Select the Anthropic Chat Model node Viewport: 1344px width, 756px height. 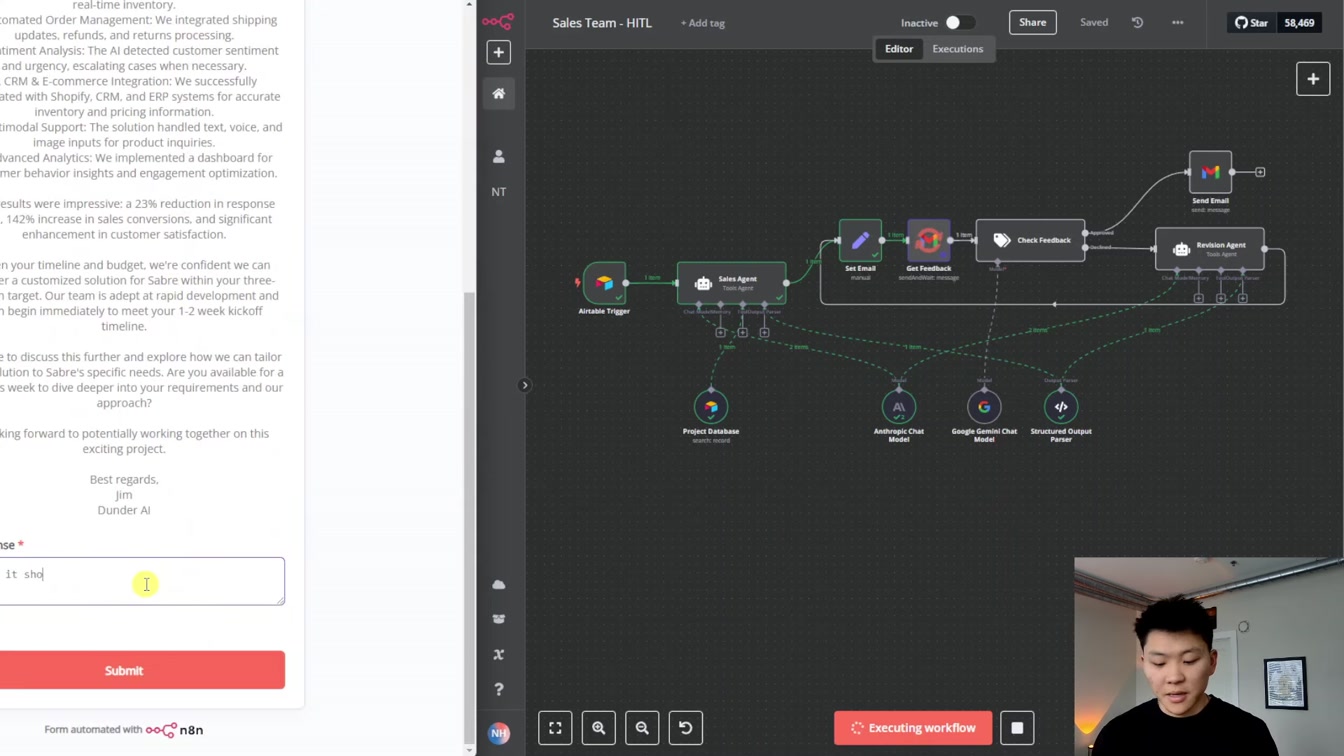(899, 407)
